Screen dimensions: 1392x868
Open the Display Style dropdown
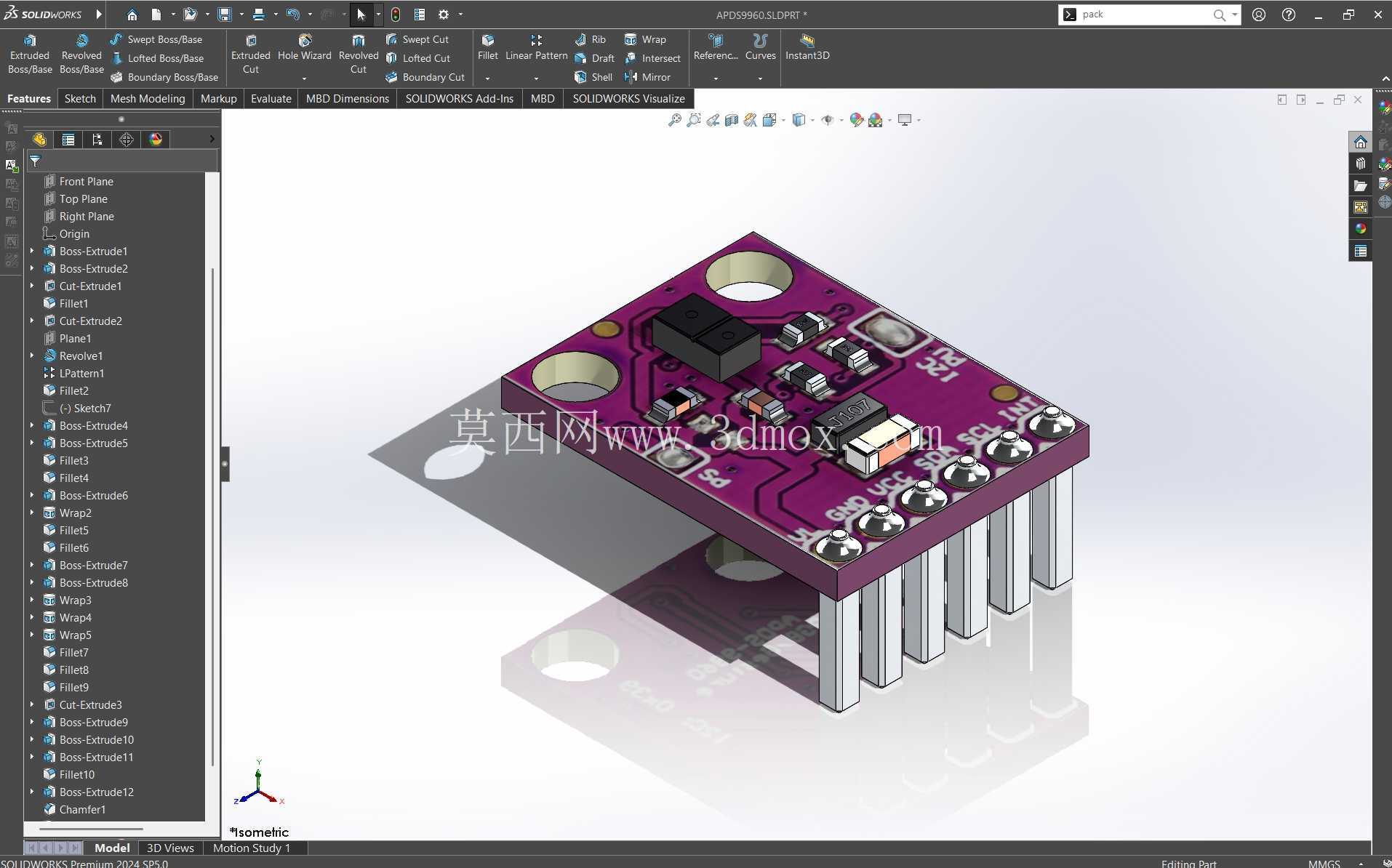pos(812,120)
